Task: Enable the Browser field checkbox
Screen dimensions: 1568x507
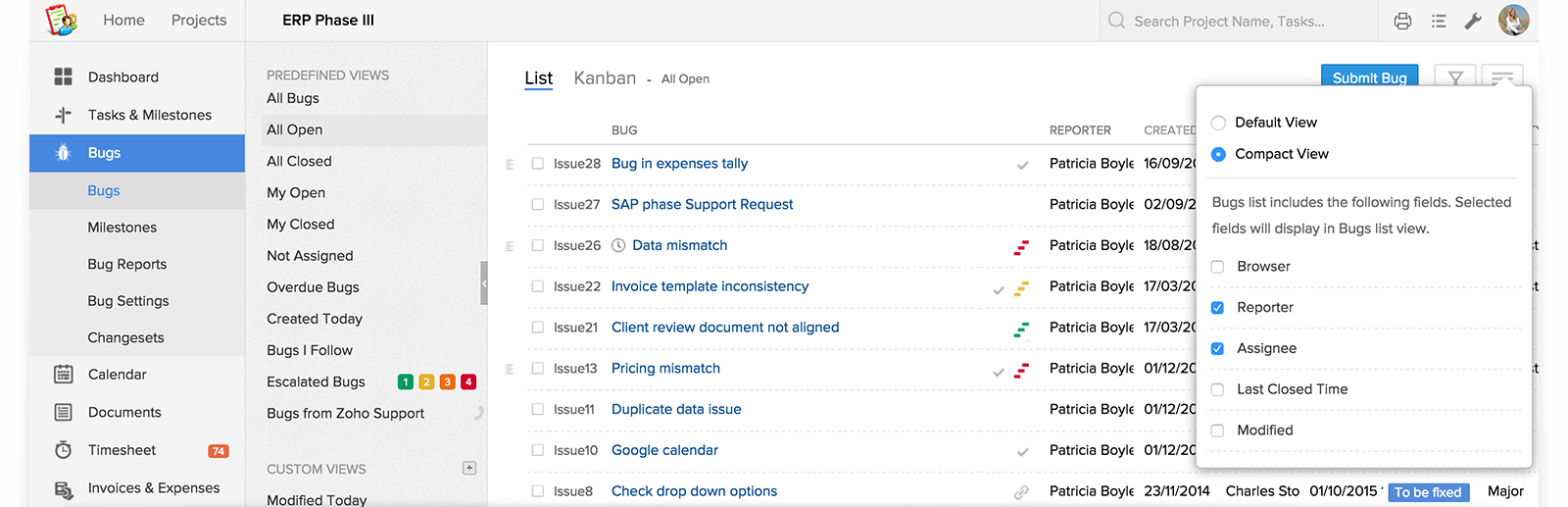Action: [x=1217, y=267]
